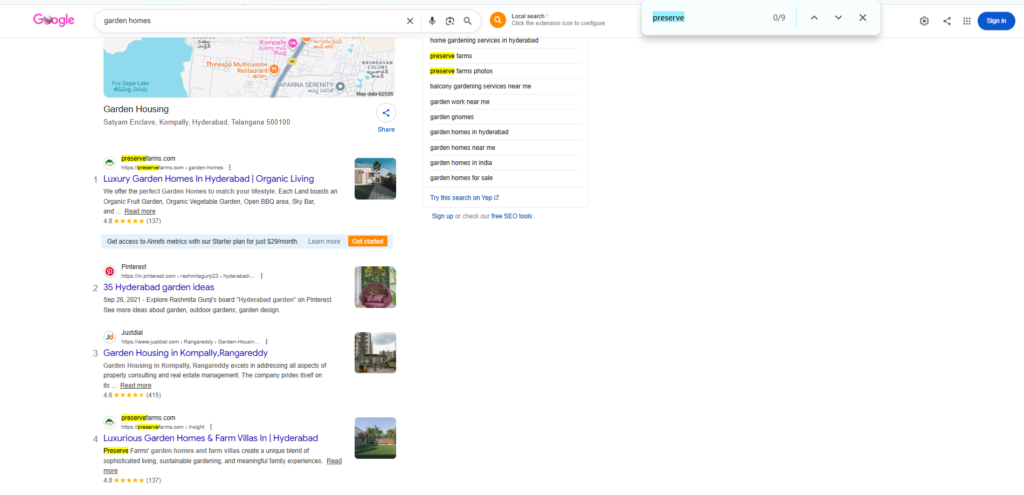Viewport: 1024px width, 495px height.
Task: Open three-dot menu for preservefarms.com garden-homes result
Action: [230, 167]
